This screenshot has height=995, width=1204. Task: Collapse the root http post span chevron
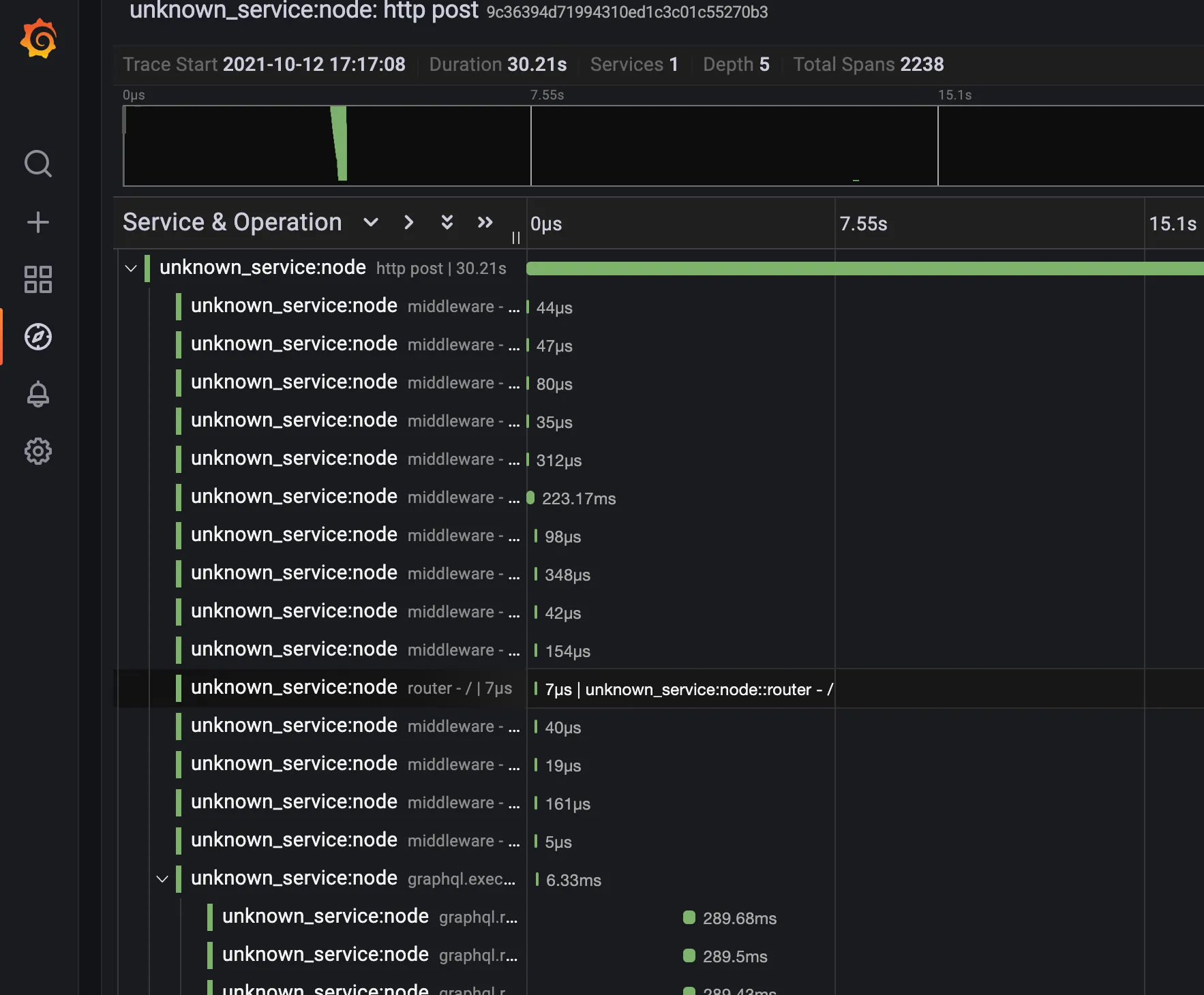131,269
